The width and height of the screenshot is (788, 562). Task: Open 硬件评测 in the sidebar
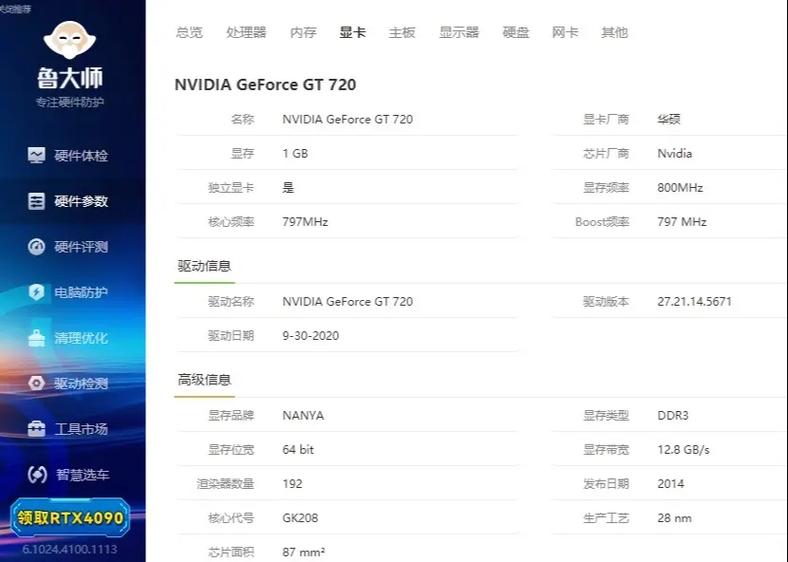pyautogui.click(x=68, y=247)
